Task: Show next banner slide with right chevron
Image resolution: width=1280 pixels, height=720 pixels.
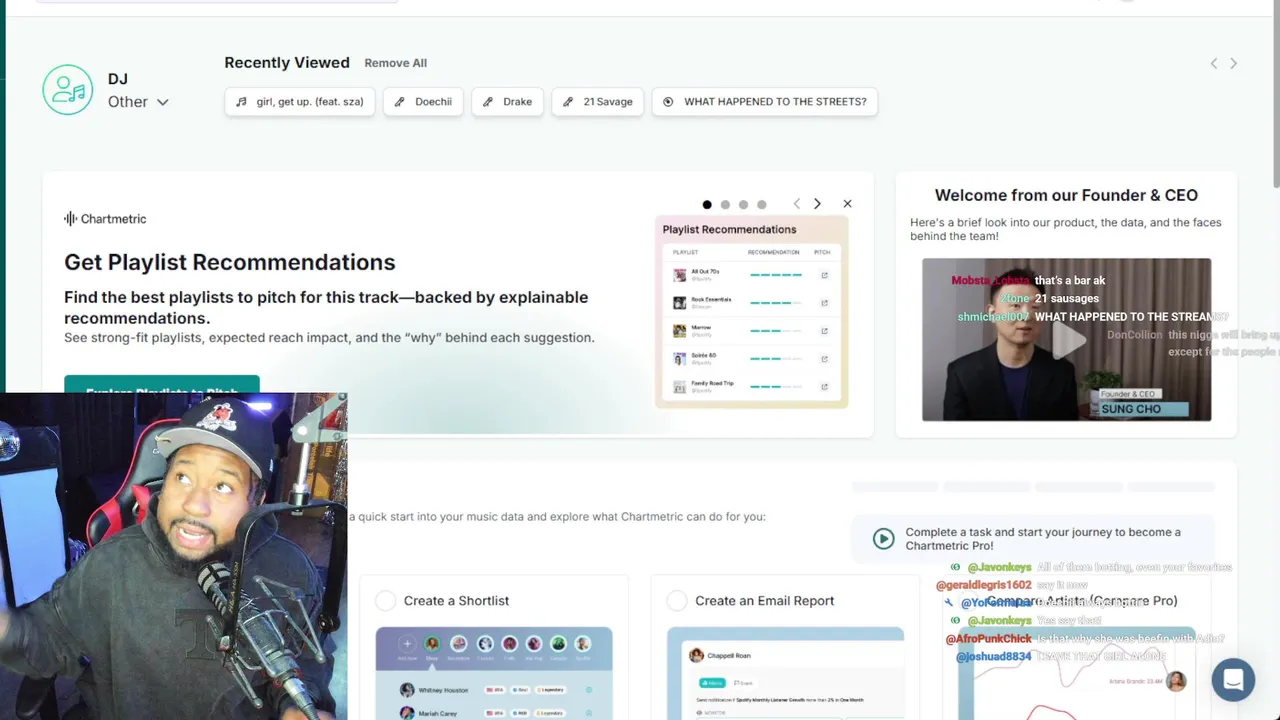Action: tap(817, 204)
